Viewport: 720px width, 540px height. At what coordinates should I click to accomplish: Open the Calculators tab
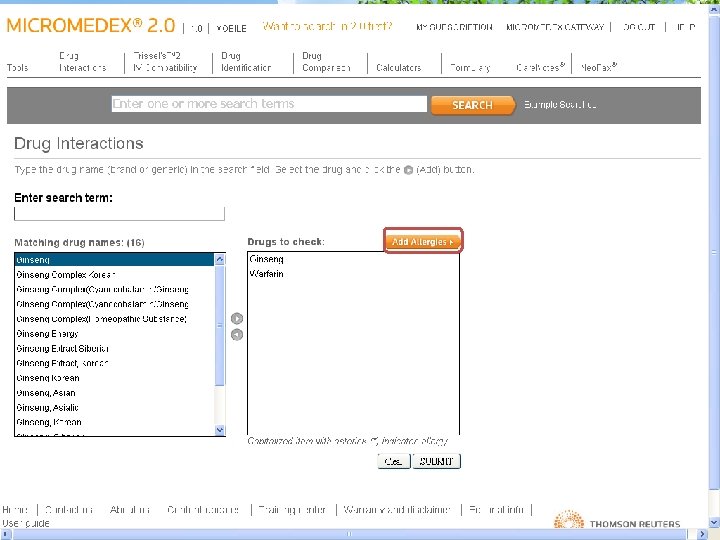(399, 68)
